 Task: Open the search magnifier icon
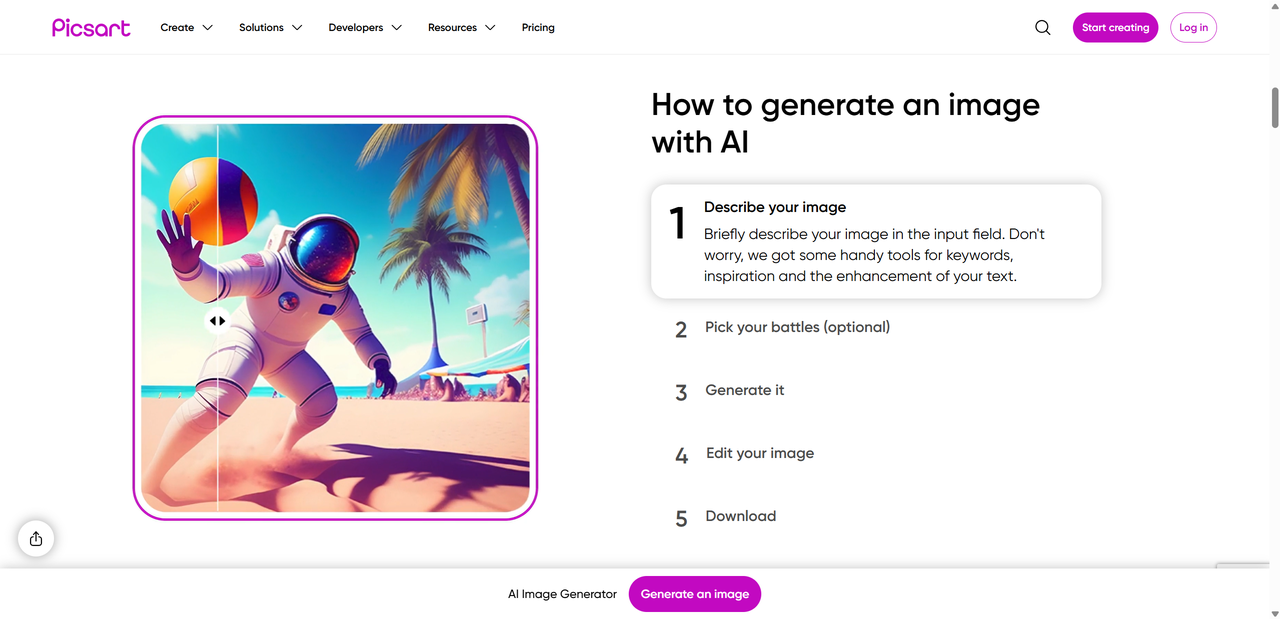click(1043, 28)
